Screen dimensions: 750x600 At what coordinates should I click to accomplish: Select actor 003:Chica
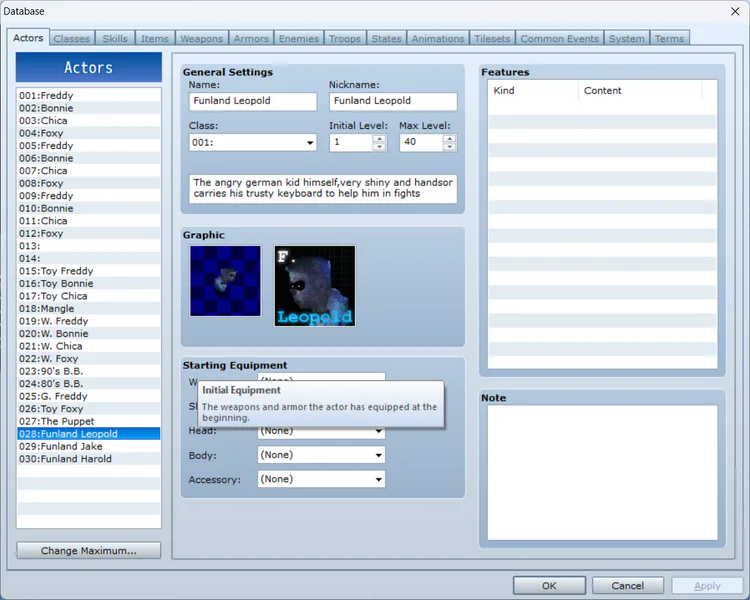[88, 120]
